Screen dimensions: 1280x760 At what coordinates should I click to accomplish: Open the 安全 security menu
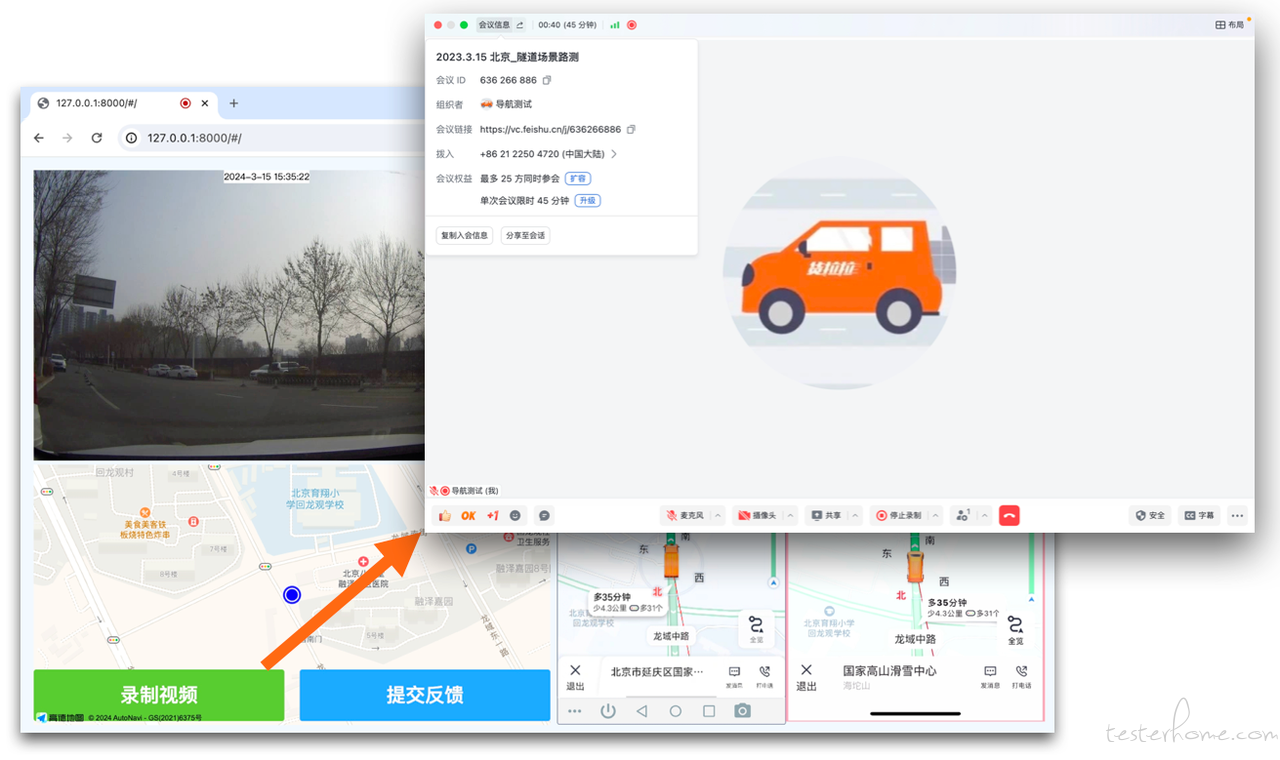coord(1151,516)
